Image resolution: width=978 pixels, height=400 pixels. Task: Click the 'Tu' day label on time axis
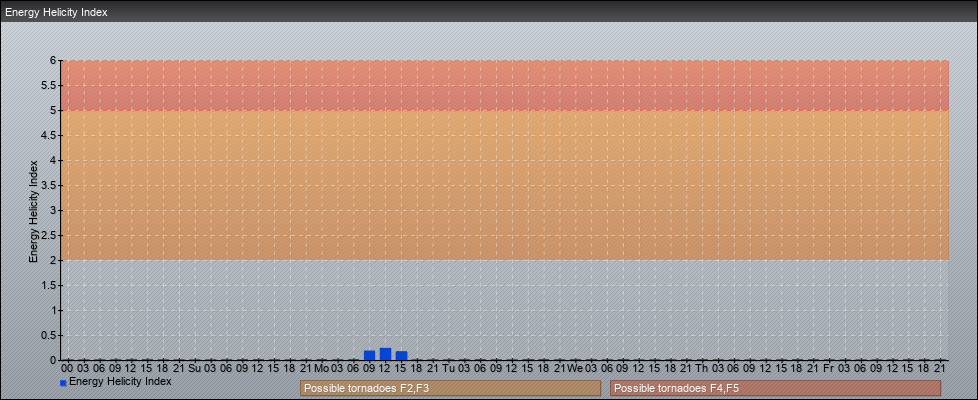tap(448, 368)
